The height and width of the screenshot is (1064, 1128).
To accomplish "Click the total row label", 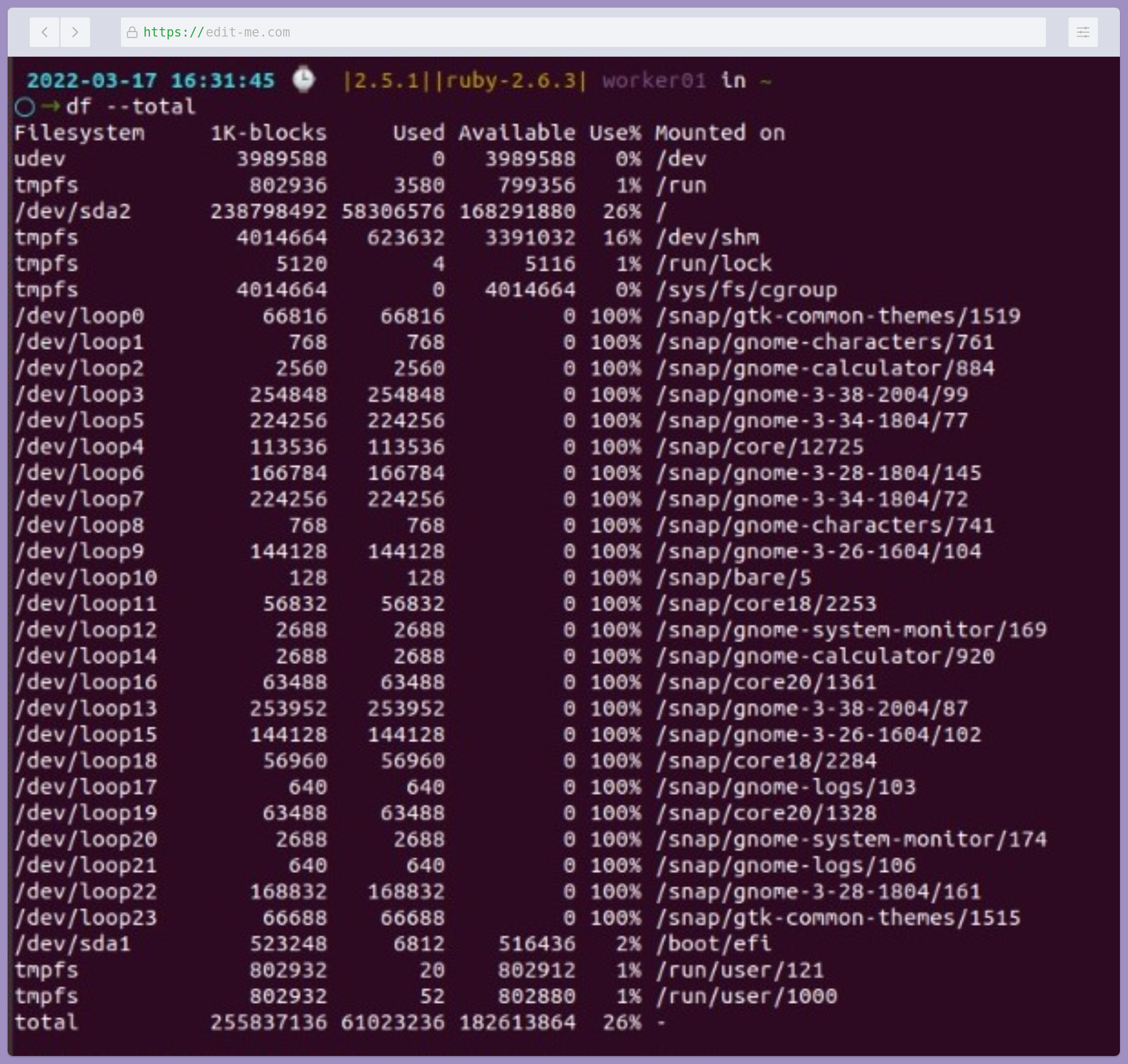I will point(46,1023).
